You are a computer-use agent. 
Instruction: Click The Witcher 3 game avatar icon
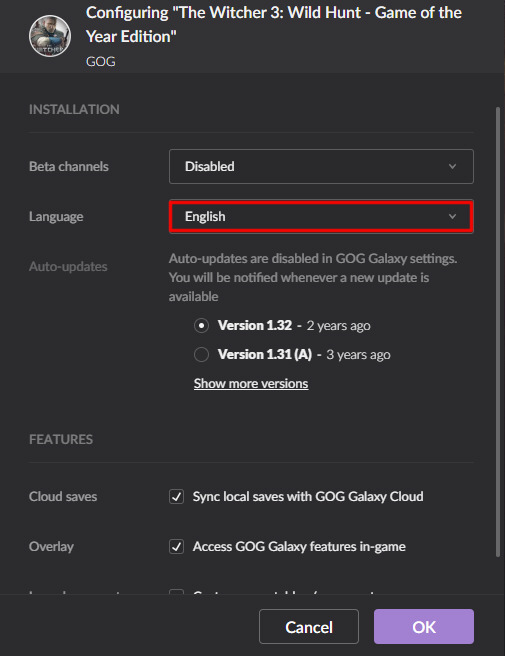point(50,36)
